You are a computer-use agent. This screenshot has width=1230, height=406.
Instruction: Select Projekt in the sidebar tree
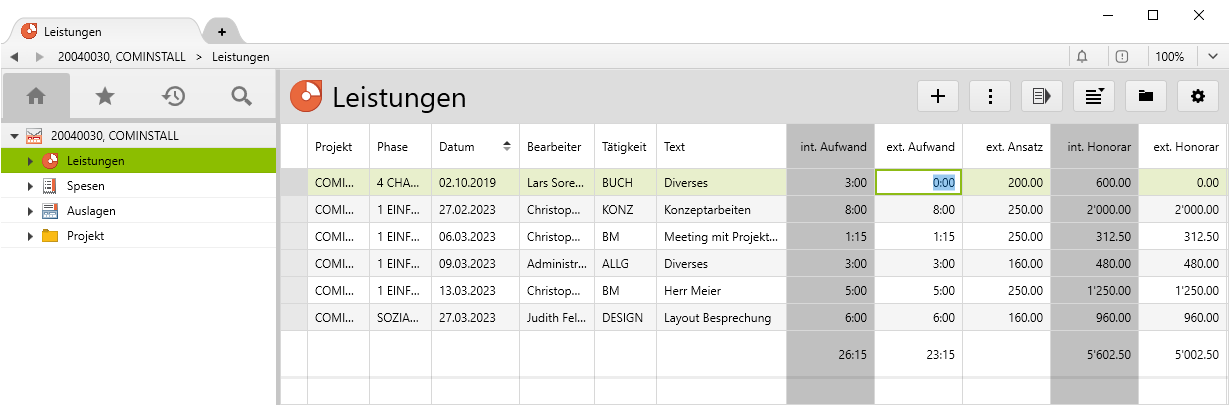(85, 236)
